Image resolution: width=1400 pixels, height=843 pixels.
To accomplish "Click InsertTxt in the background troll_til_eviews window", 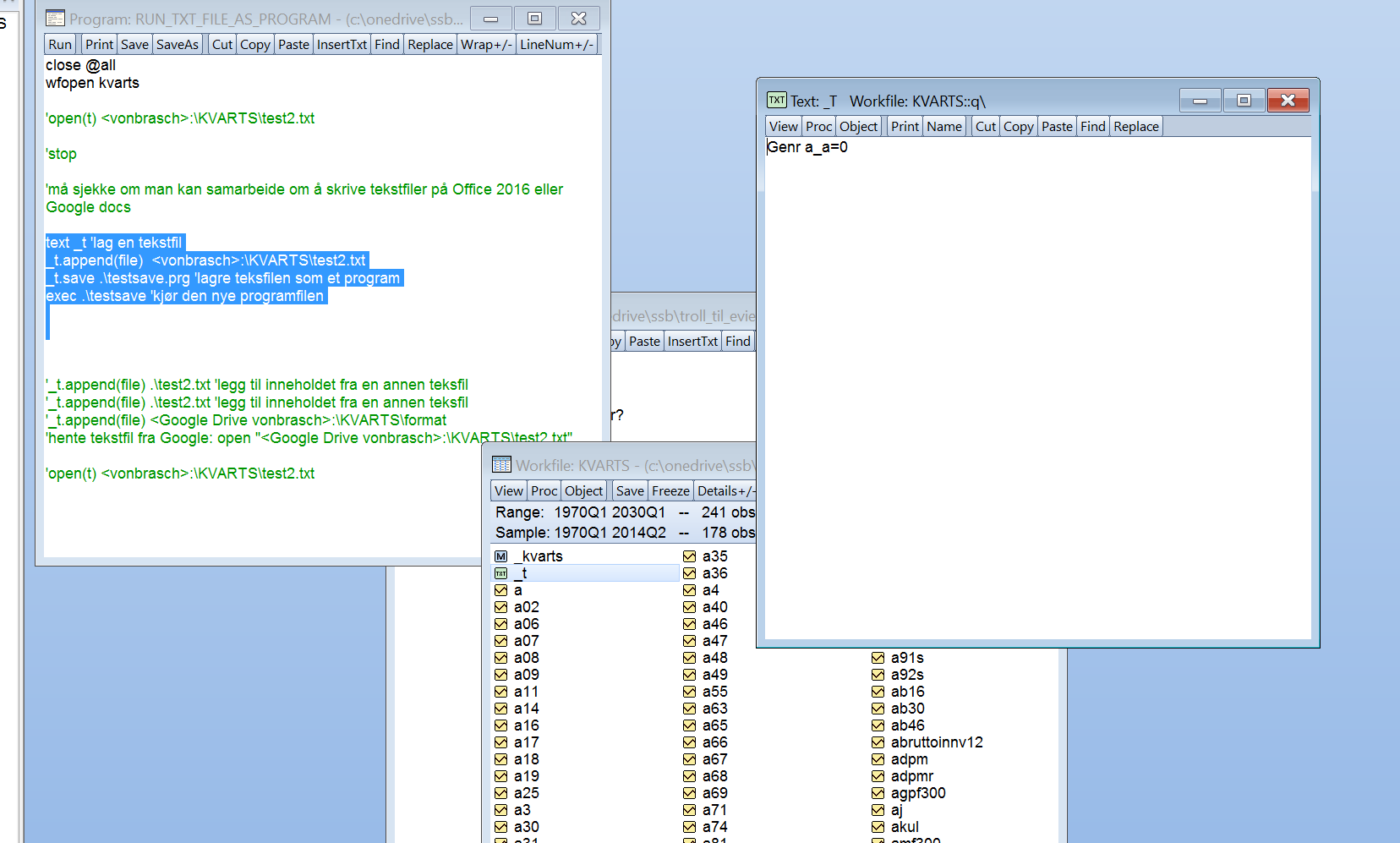I will pos(692,341).
